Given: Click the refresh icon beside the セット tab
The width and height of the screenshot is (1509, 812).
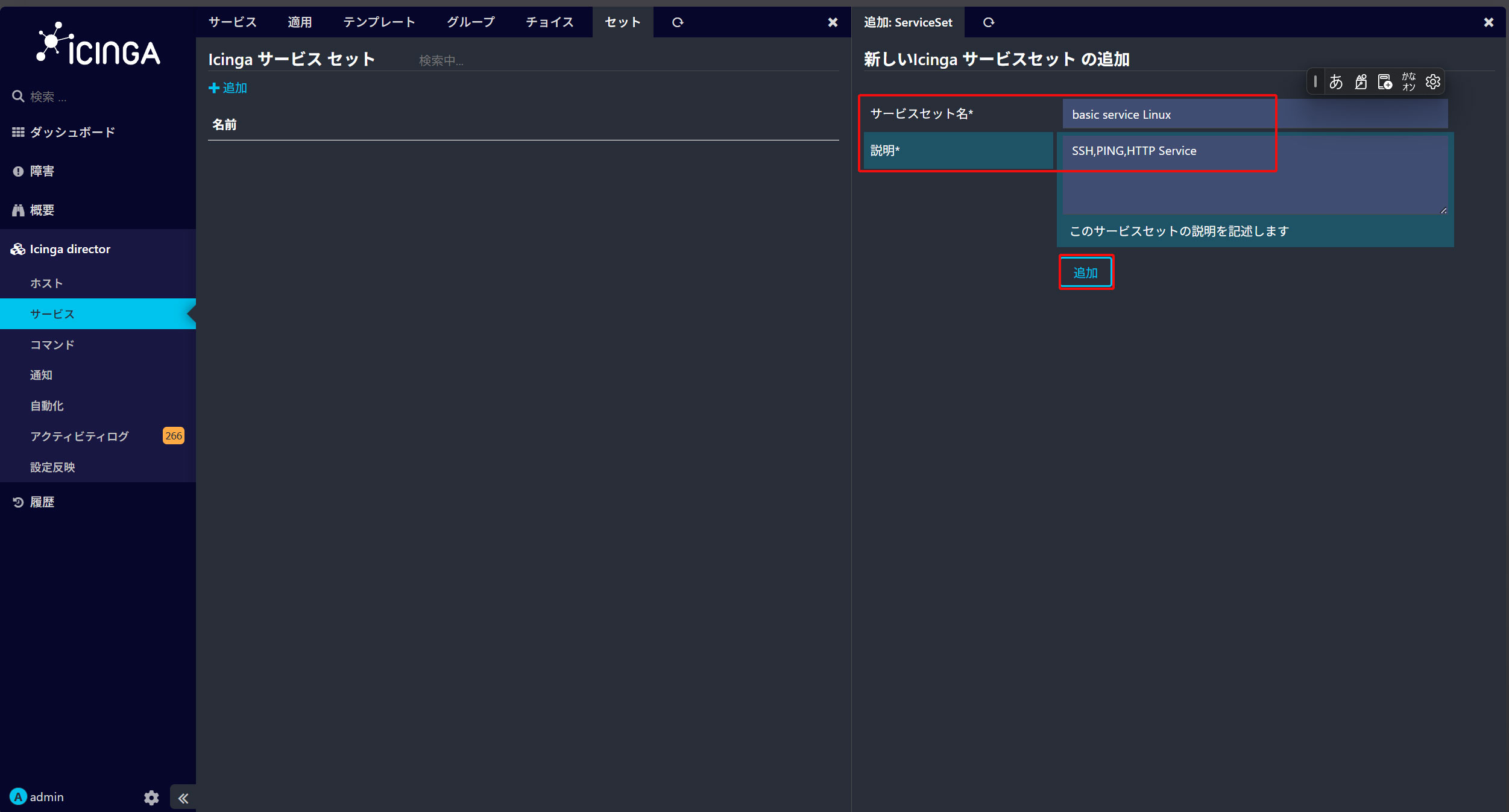Looking at the screenshot, I should tap(678, 22).
